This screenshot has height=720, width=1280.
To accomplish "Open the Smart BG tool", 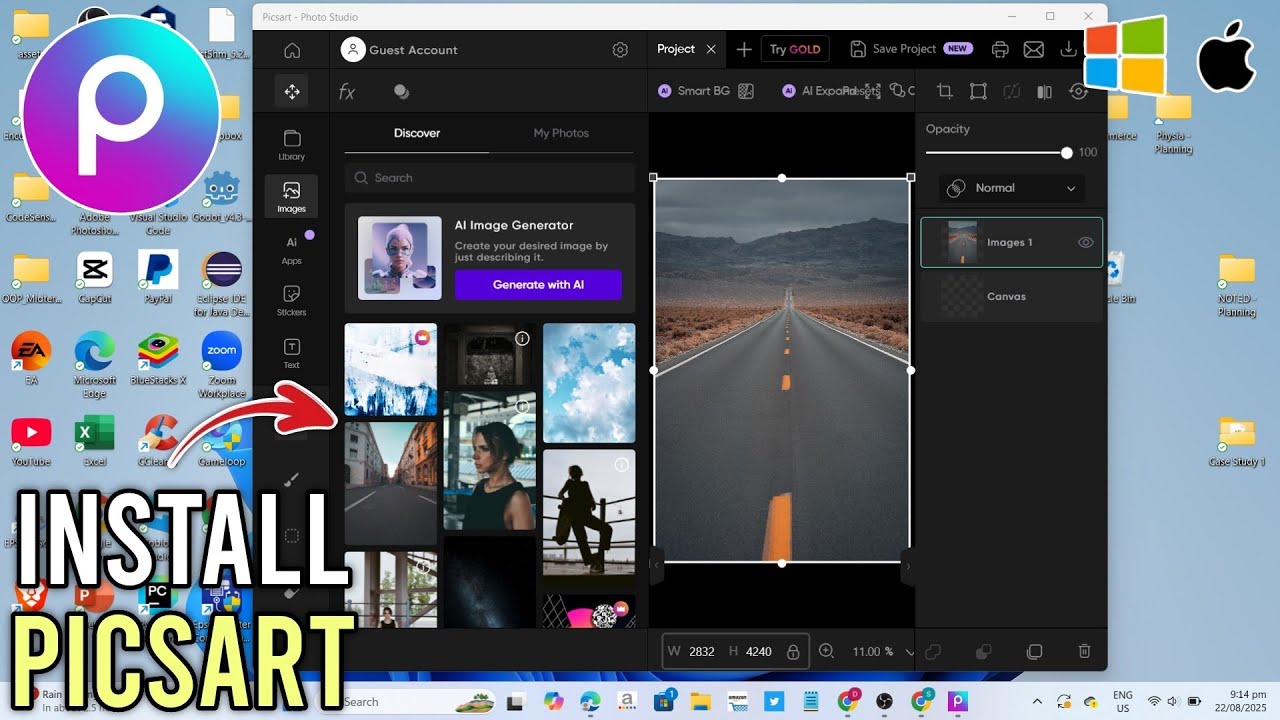I will (x=695, y=91).
